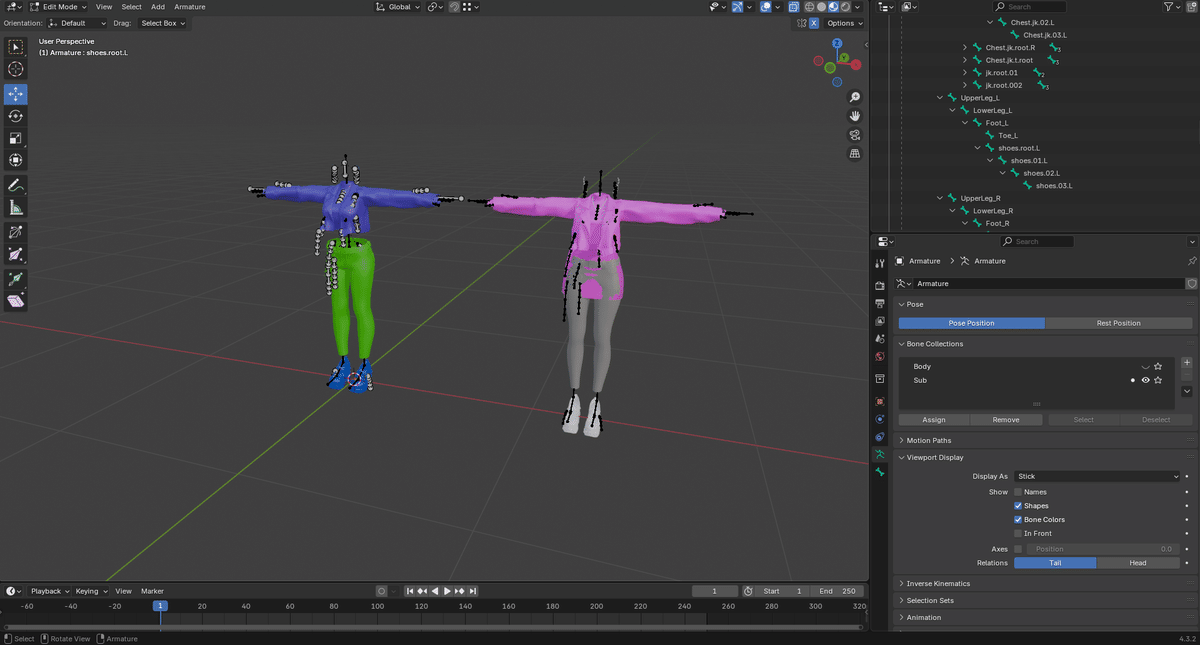Open the Display As Stick dropdown
This screenshot has height=645, width=1200.
tap(1097, 477)
